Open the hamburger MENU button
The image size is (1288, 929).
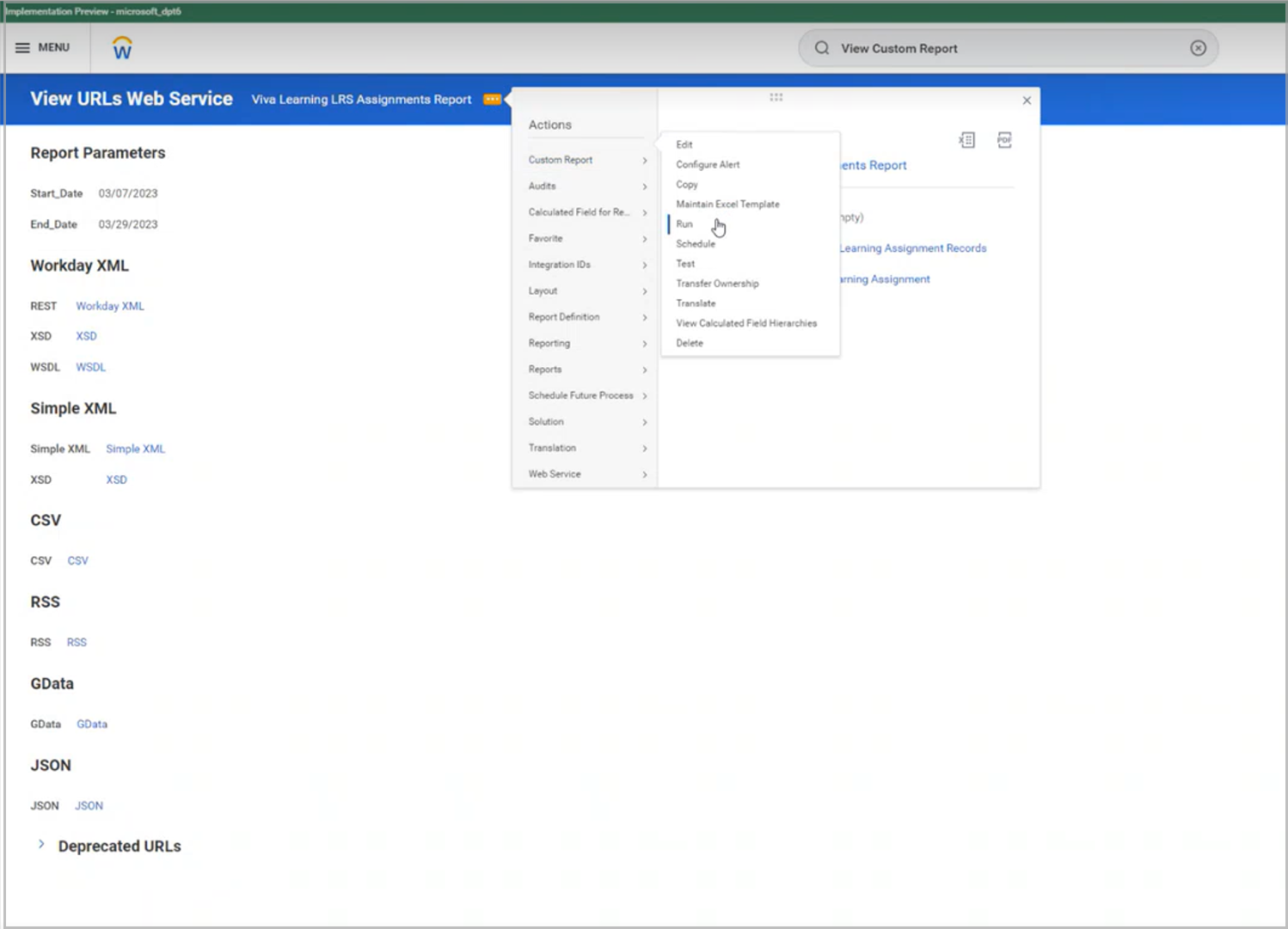(42, 47)
